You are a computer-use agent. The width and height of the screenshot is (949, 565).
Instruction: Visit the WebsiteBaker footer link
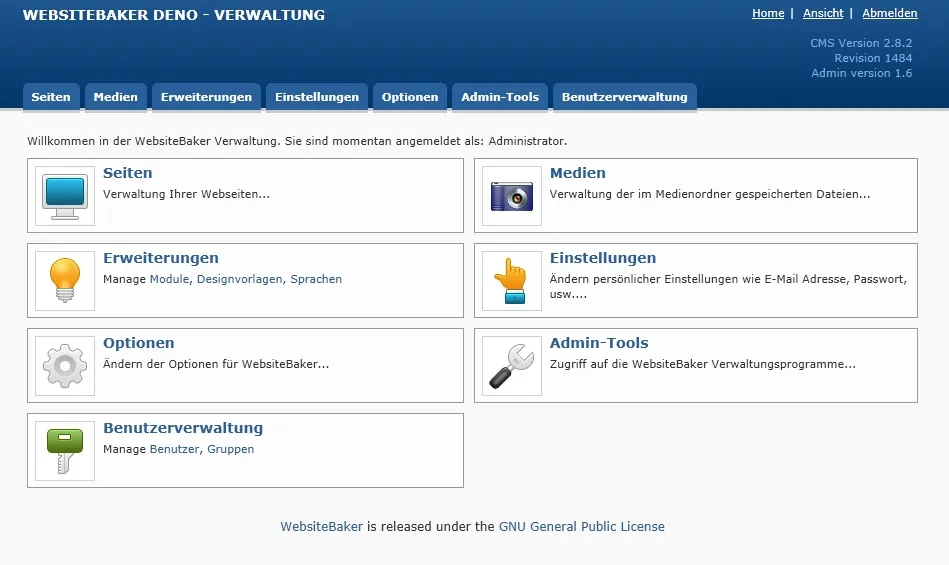click(321, 526)
